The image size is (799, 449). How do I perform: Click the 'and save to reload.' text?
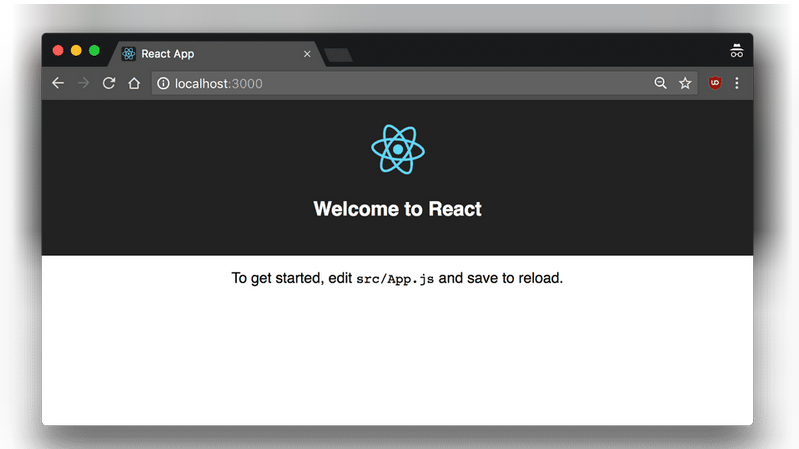[501, 278]
